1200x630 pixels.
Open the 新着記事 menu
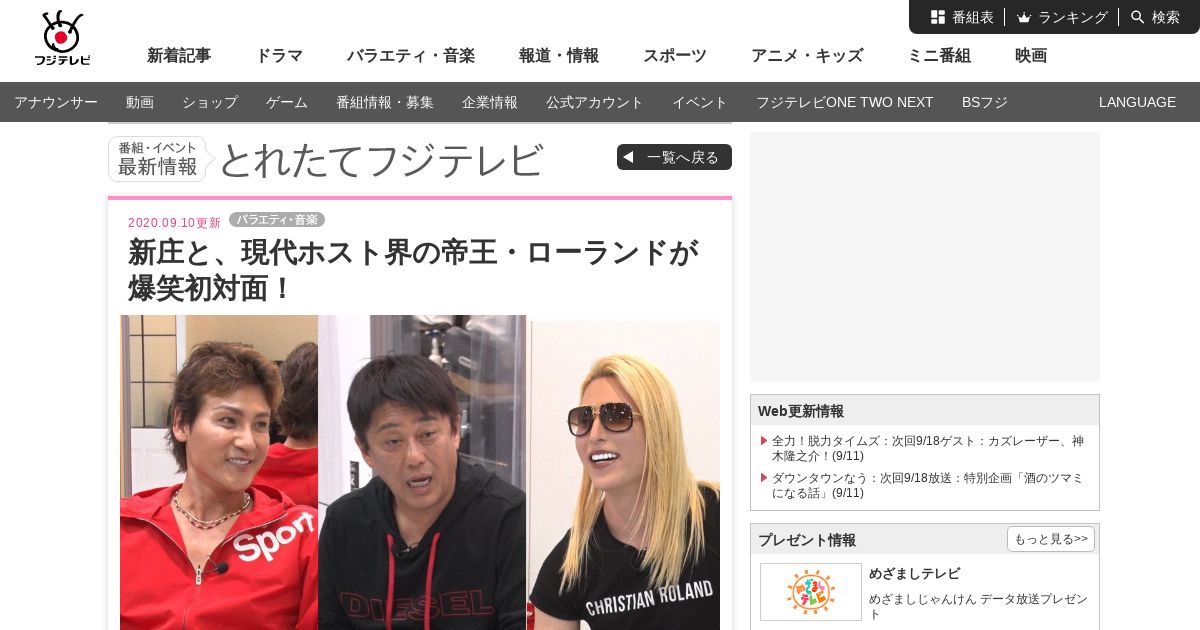pos(179,56)
